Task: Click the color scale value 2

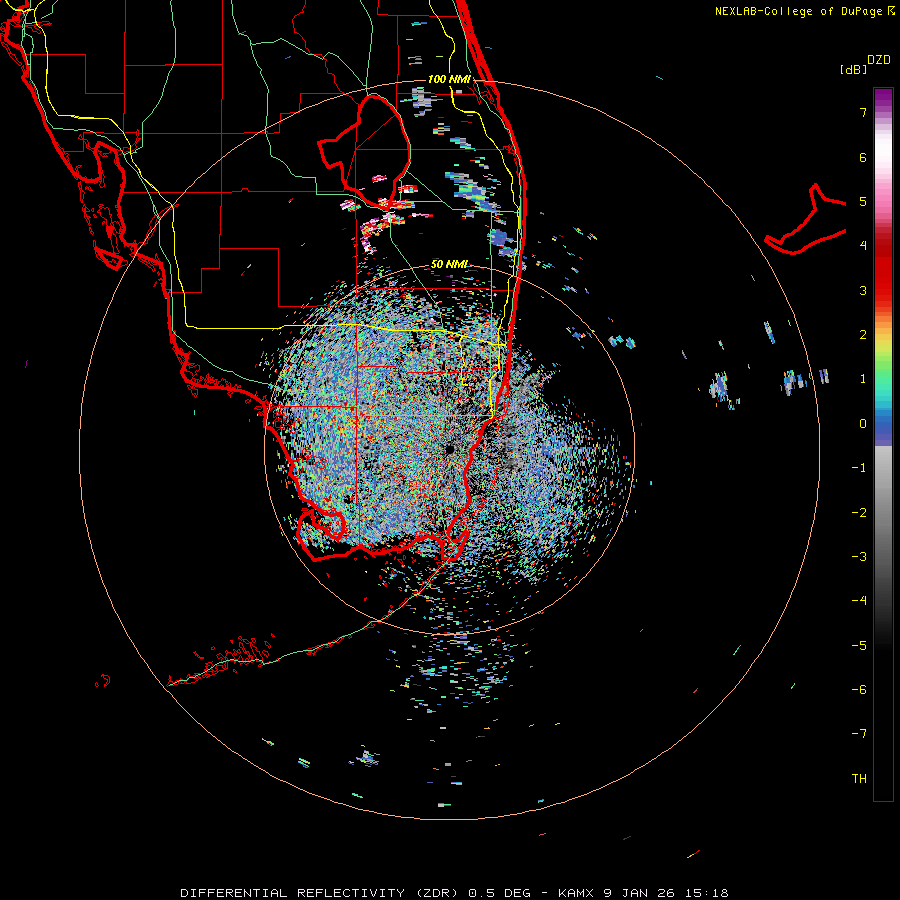Action: (863, 335)
